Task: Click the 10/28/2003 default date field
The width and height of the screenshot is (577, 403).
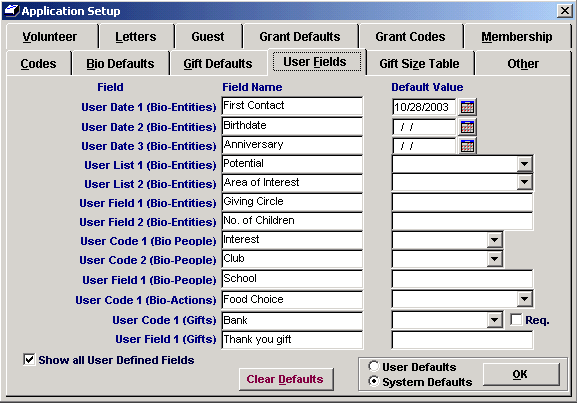Action: coord(424,107)
